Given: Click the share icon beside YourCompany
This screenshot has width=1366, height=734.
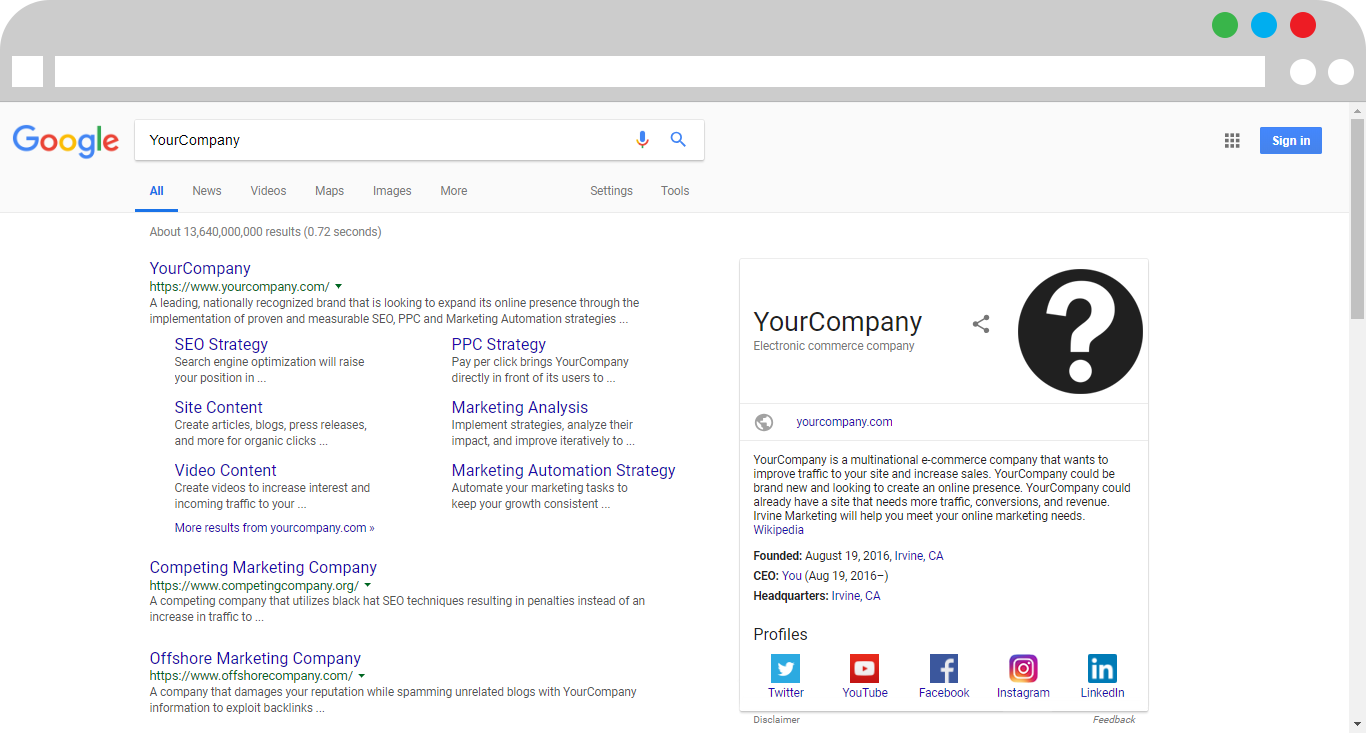Looking at the screenshot, I should pyautogui.click(x=981, y=324).
